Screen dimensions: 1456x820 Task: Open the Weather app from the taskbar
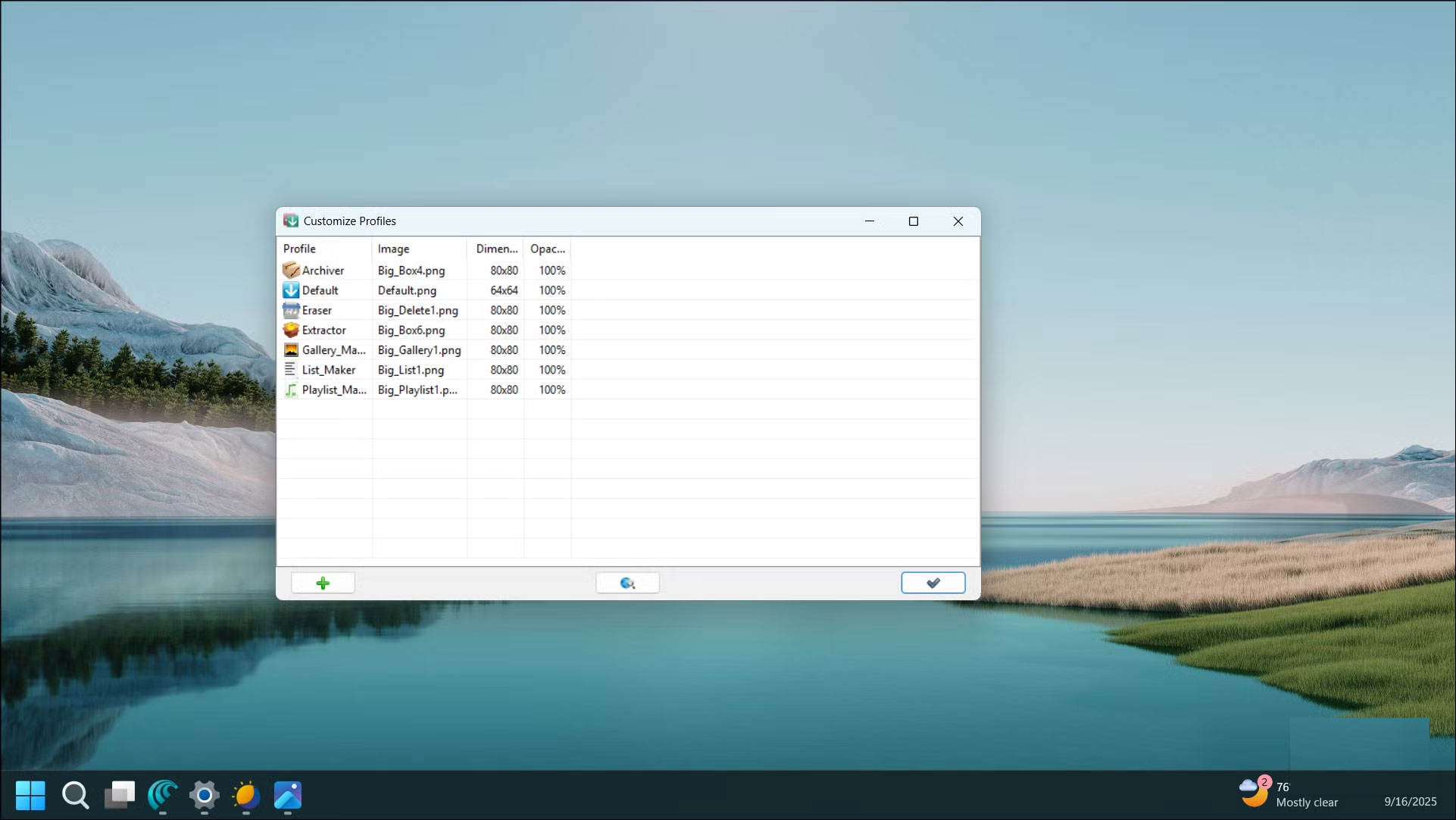tap(245, 796)
